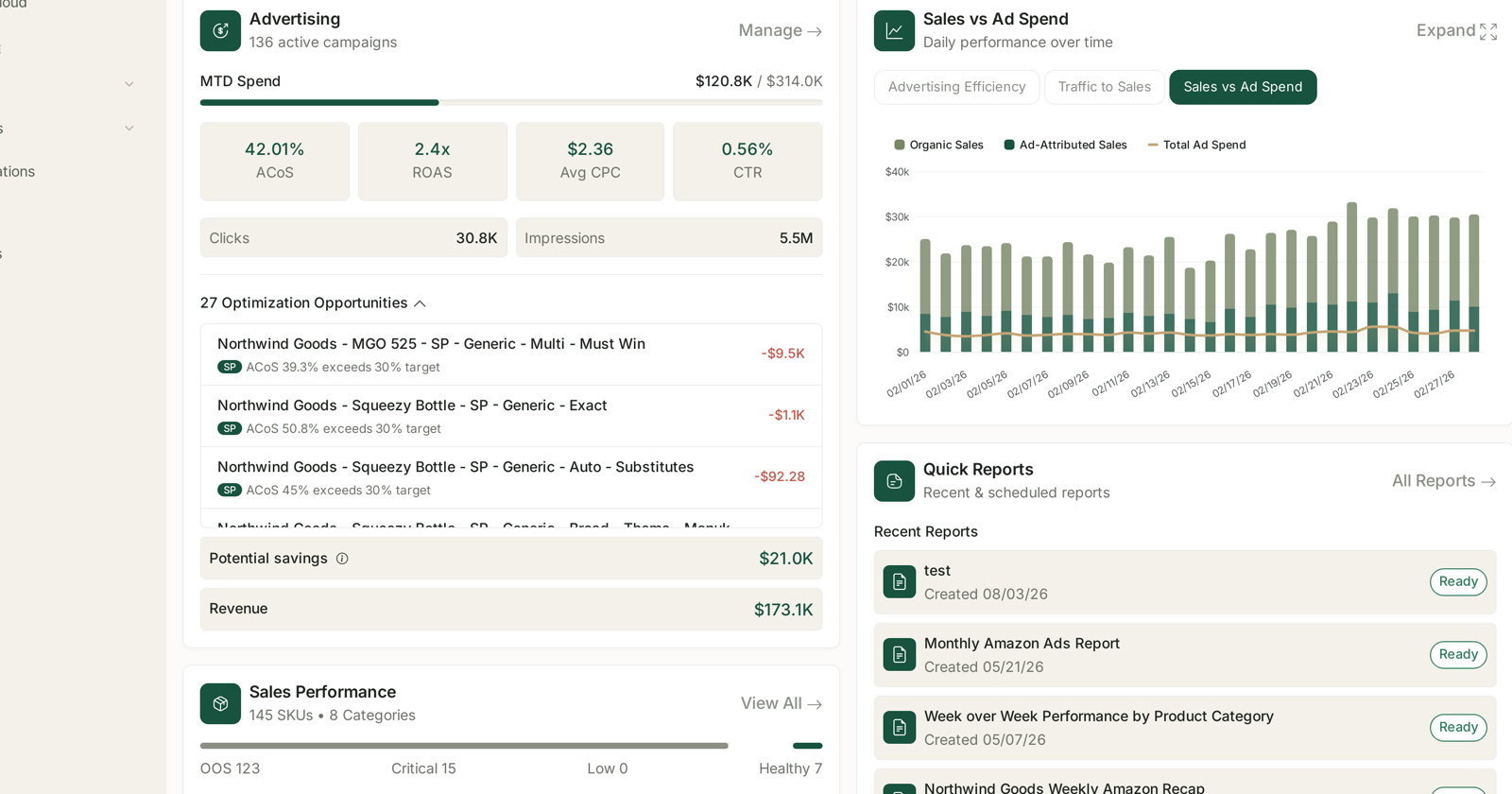
Task: Select the Sales vs Ad Spend tab
Action: (x=1243, y=87)
